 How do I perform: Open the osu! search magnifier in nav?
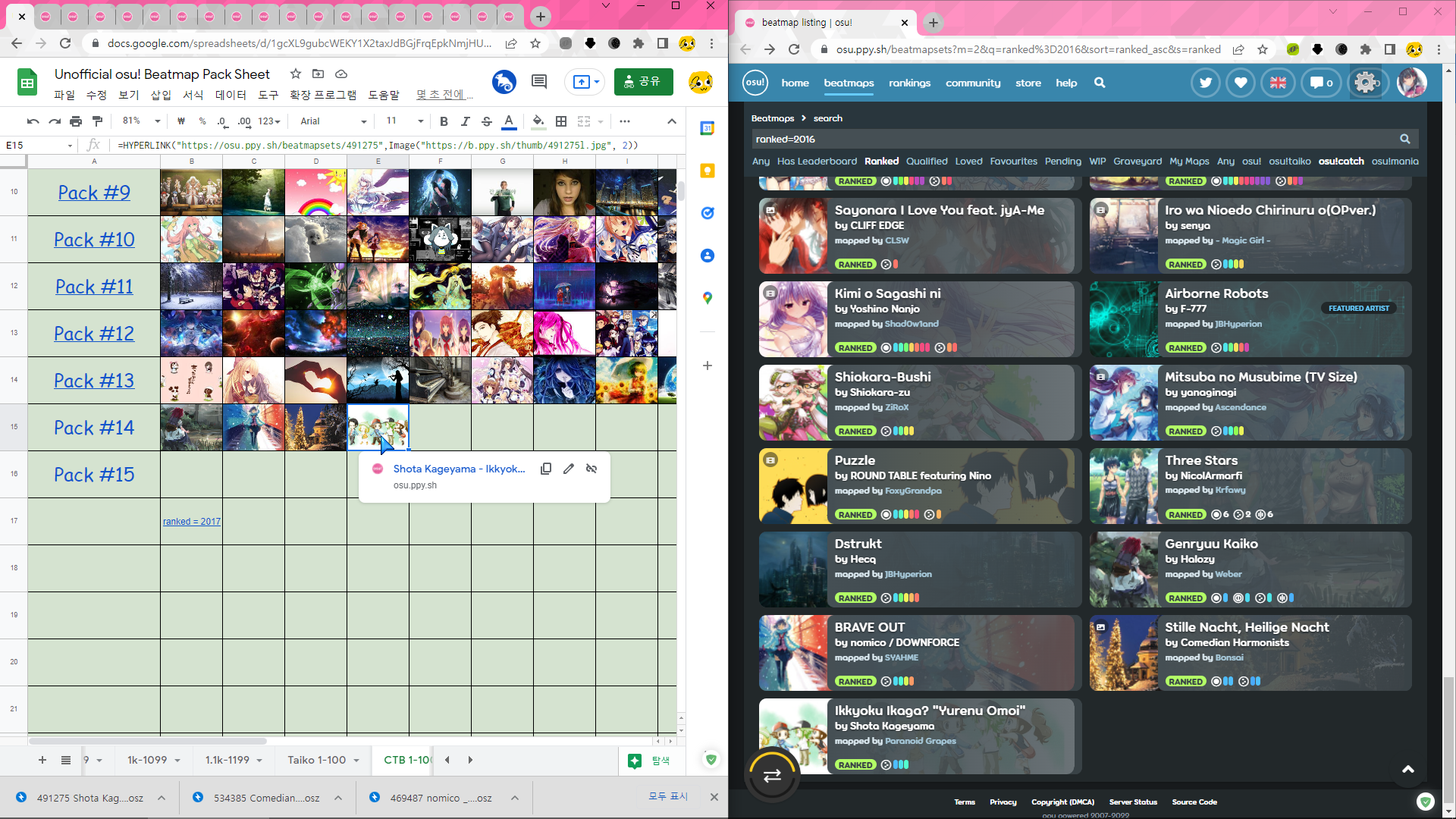[x=1100, y=83]
